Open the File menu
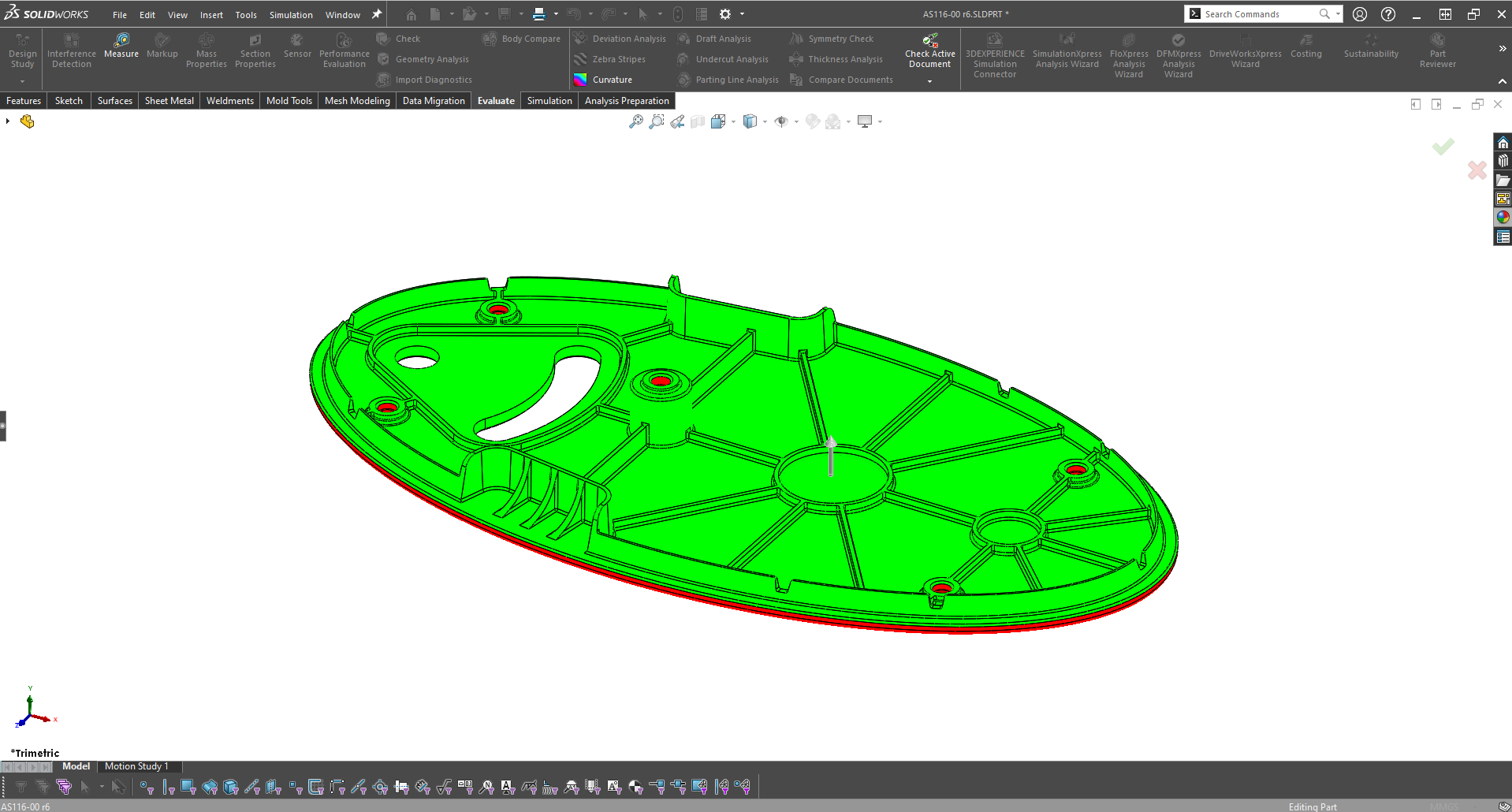 click(x=120, y=15)
